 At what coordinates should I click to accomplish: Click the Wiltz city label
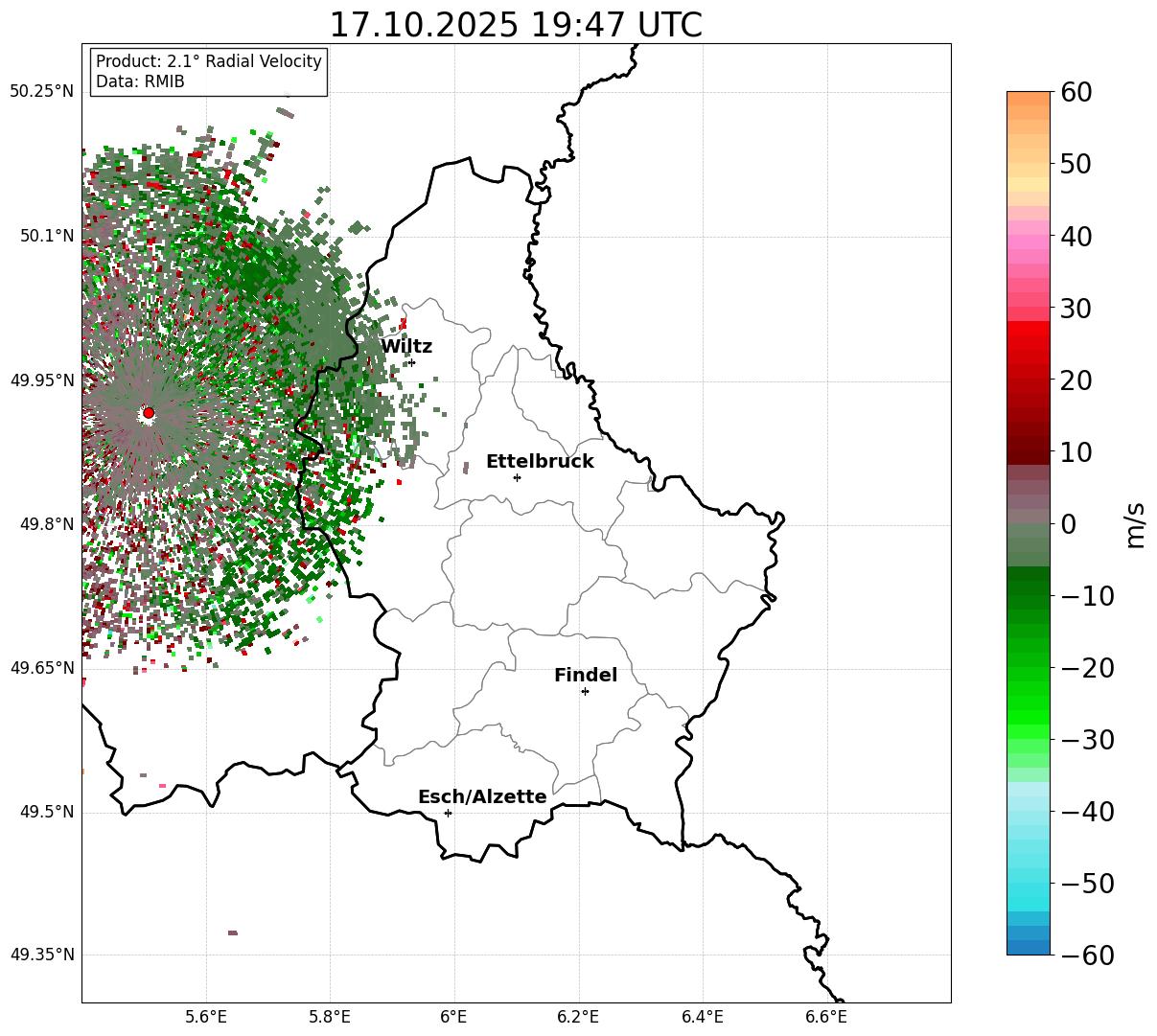click(x=406, y=347)
